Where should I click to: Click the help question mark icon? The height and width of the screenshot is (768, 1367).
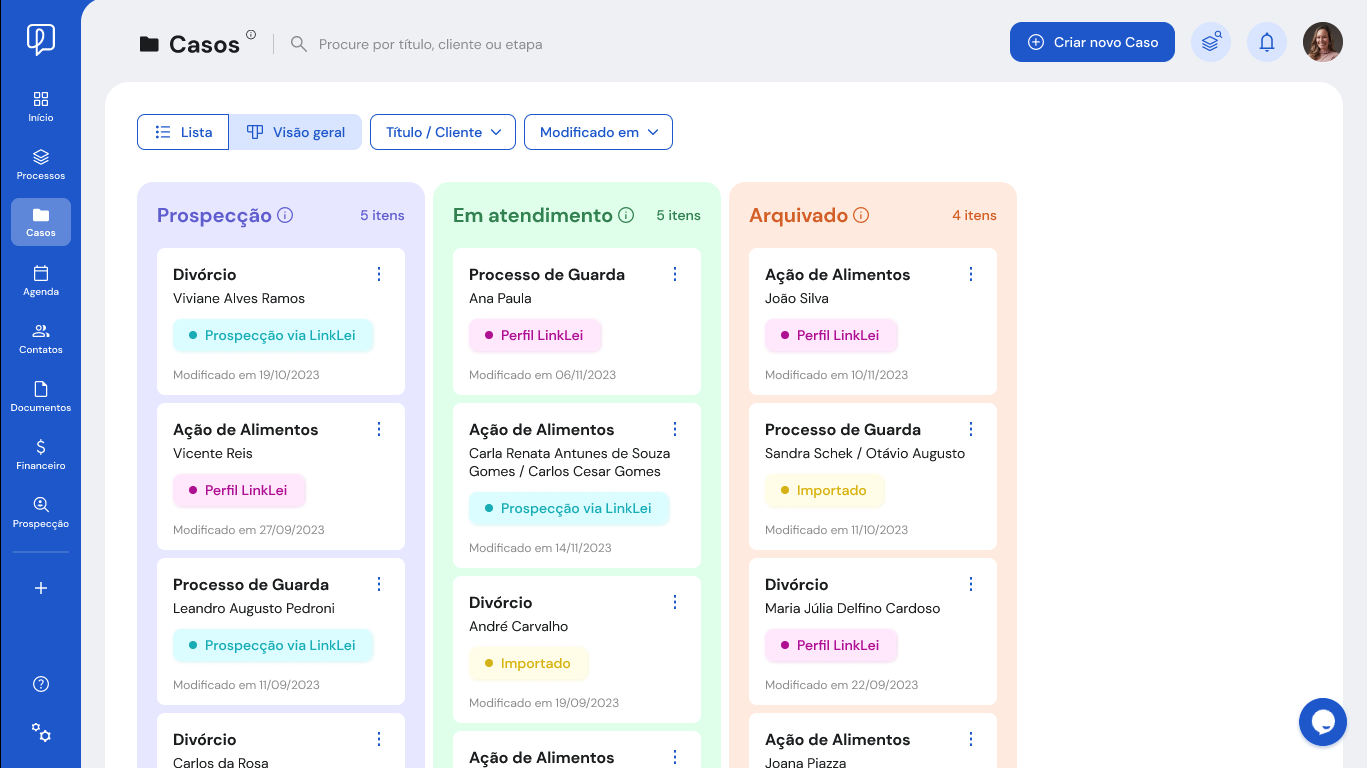click(41, 684)
